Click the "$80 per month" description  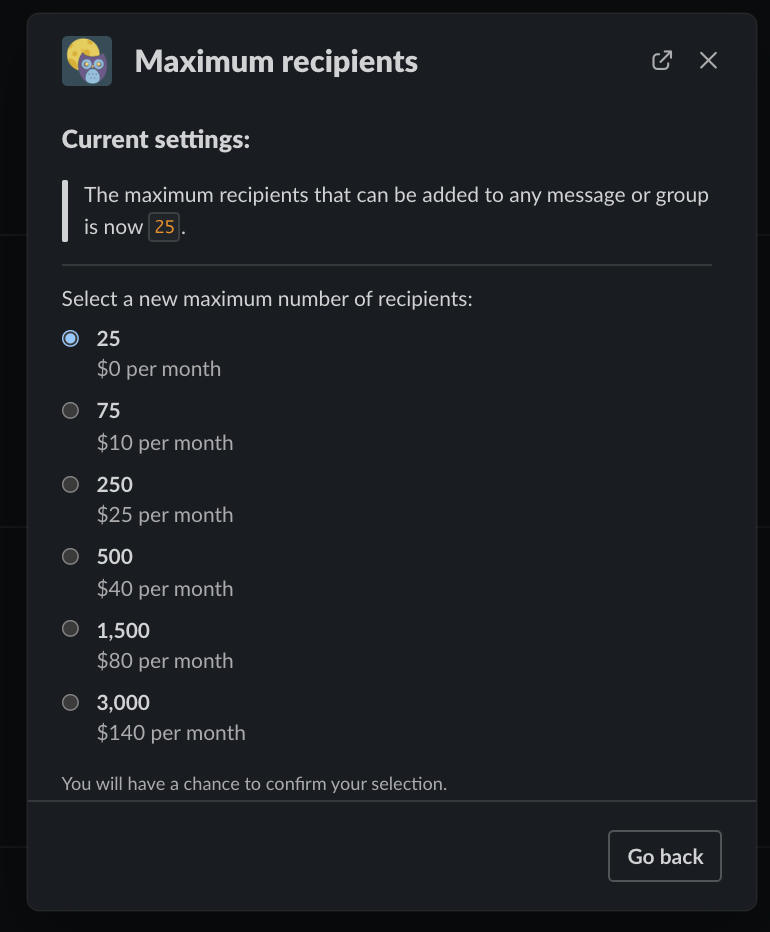click(x=165, y=660)
